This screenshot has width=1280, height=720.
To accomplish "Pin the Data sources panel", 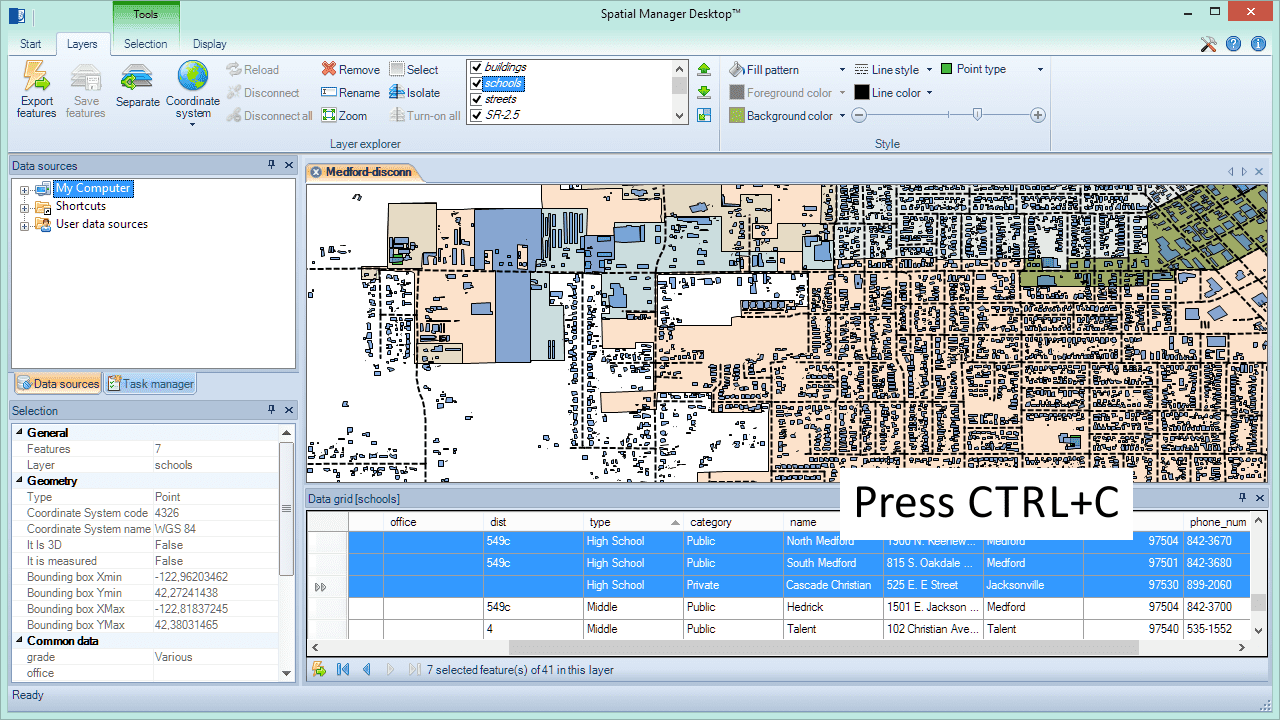I will [271, 165].
